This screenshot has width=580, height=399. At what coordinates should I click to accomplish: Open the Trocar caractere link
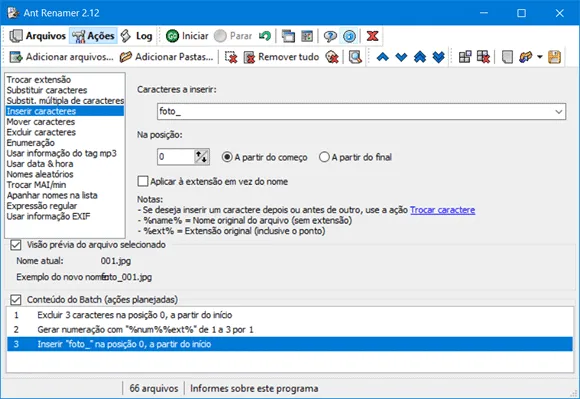[442, 210]
